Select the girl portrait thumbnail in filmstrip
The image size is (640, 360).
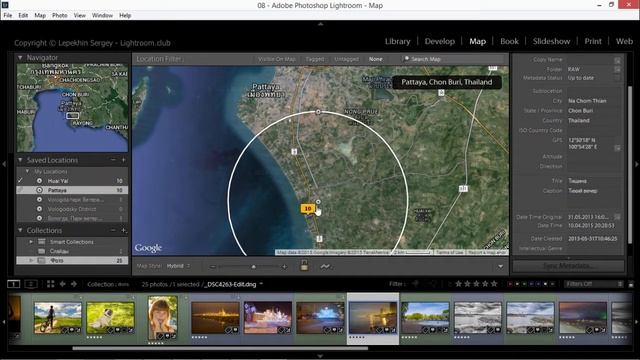click(x=163, y=318)
